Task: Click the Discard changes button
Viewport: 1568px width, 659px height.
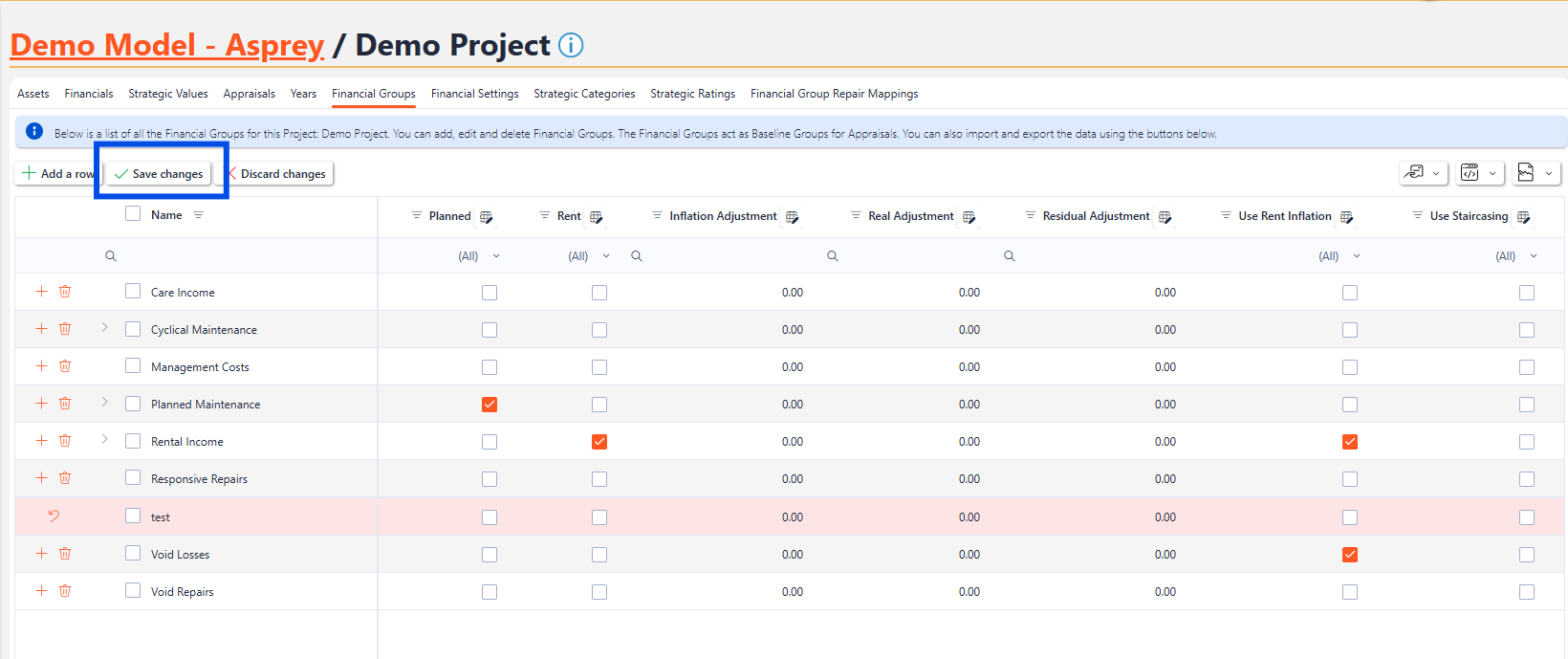Action: pos(279,174)
